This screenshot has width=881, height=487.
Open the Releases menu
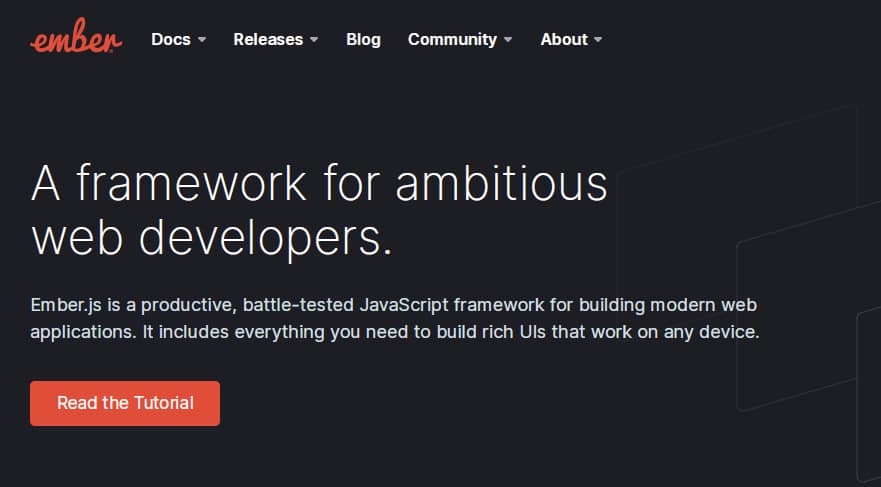click(268, 40)
